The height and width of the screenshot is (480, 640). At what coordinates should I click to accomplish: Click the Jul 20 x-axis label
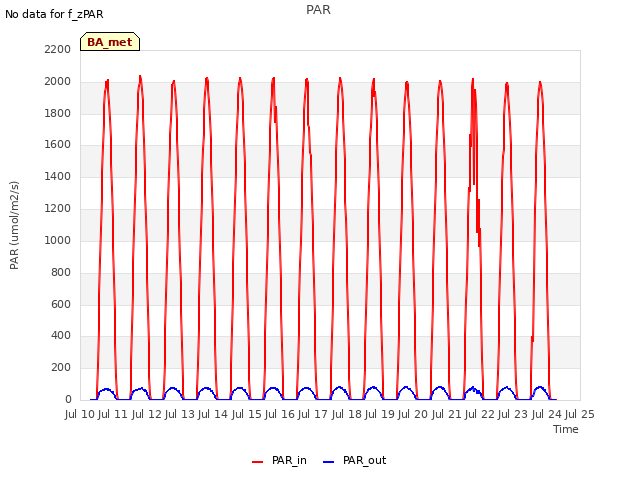tap(413, 414)
